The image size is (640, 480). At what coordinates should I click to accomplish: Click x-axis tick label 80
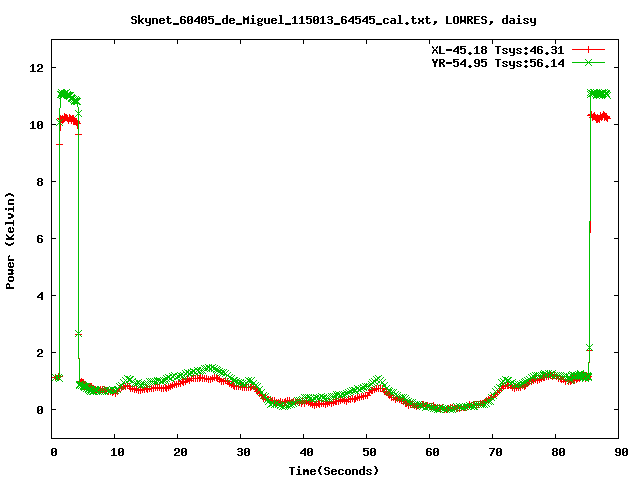click(x=558, y=452)
